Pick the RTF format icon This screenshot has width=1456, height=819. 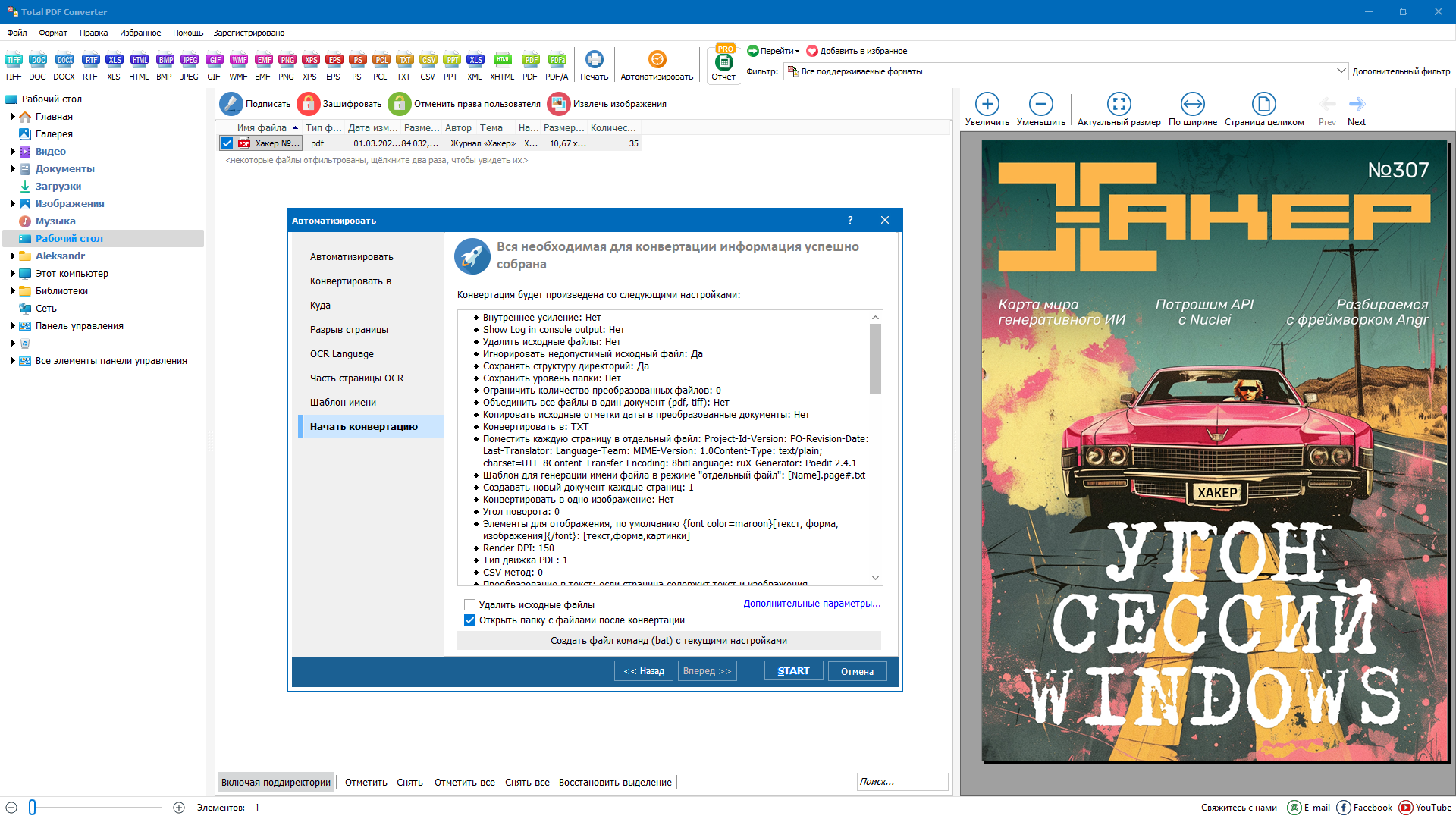pyautogui.click(x=90, y=66)
